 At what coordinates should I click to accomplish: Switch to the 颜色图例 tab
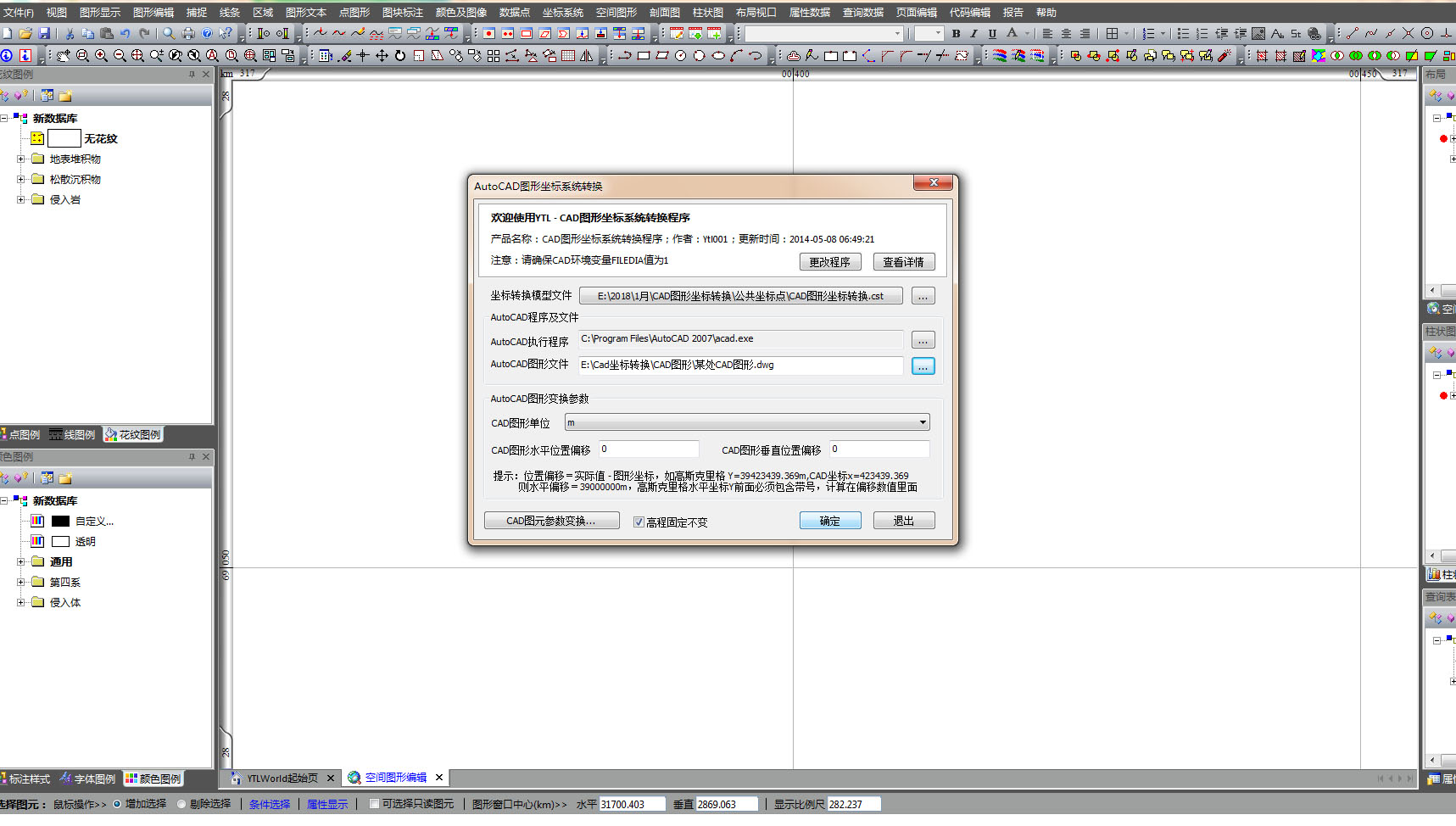click(153, 779)
